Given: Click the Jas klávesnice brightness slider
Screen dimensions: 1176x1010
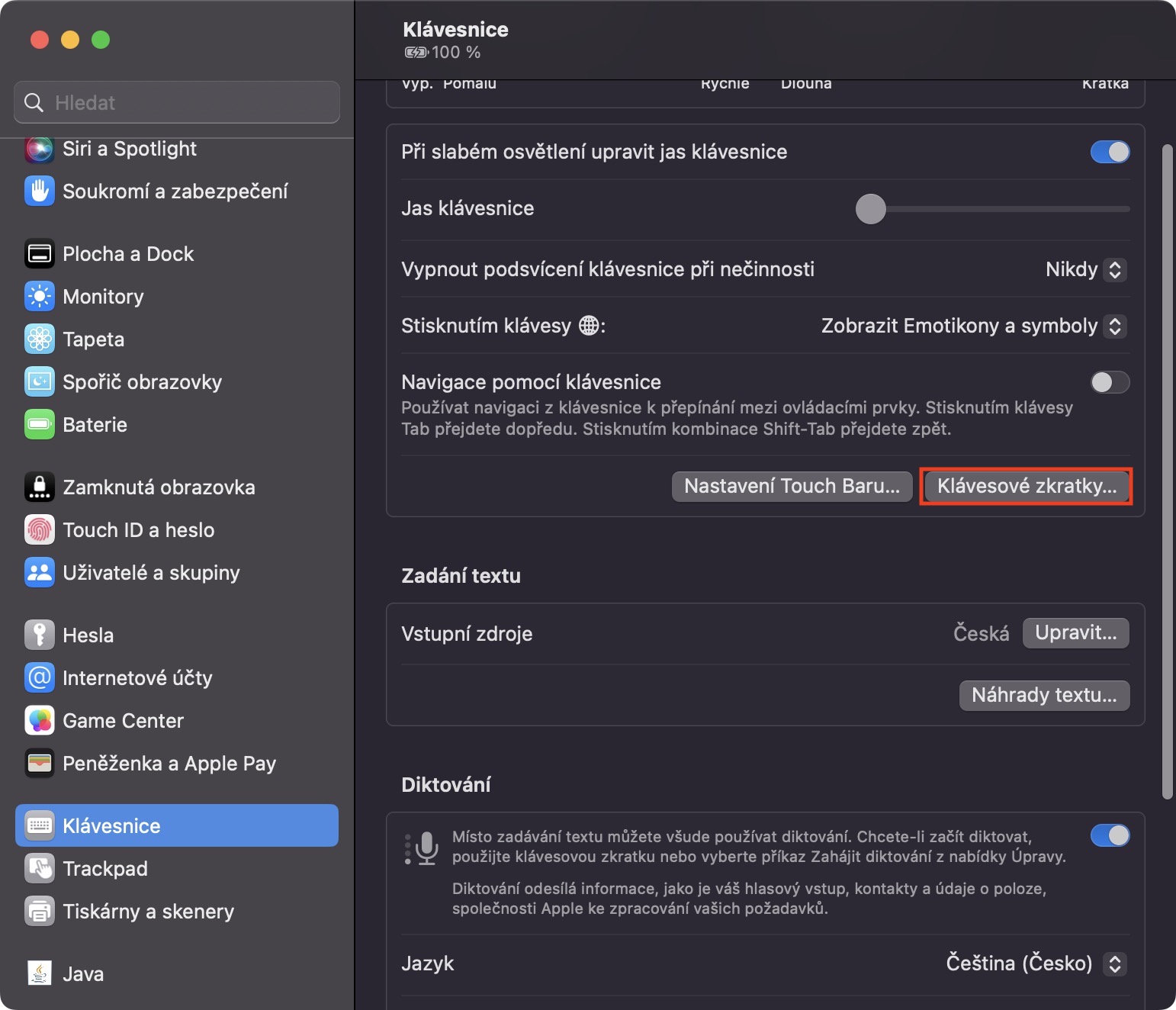Looking at the screenshot, I should tap(991, 209).
